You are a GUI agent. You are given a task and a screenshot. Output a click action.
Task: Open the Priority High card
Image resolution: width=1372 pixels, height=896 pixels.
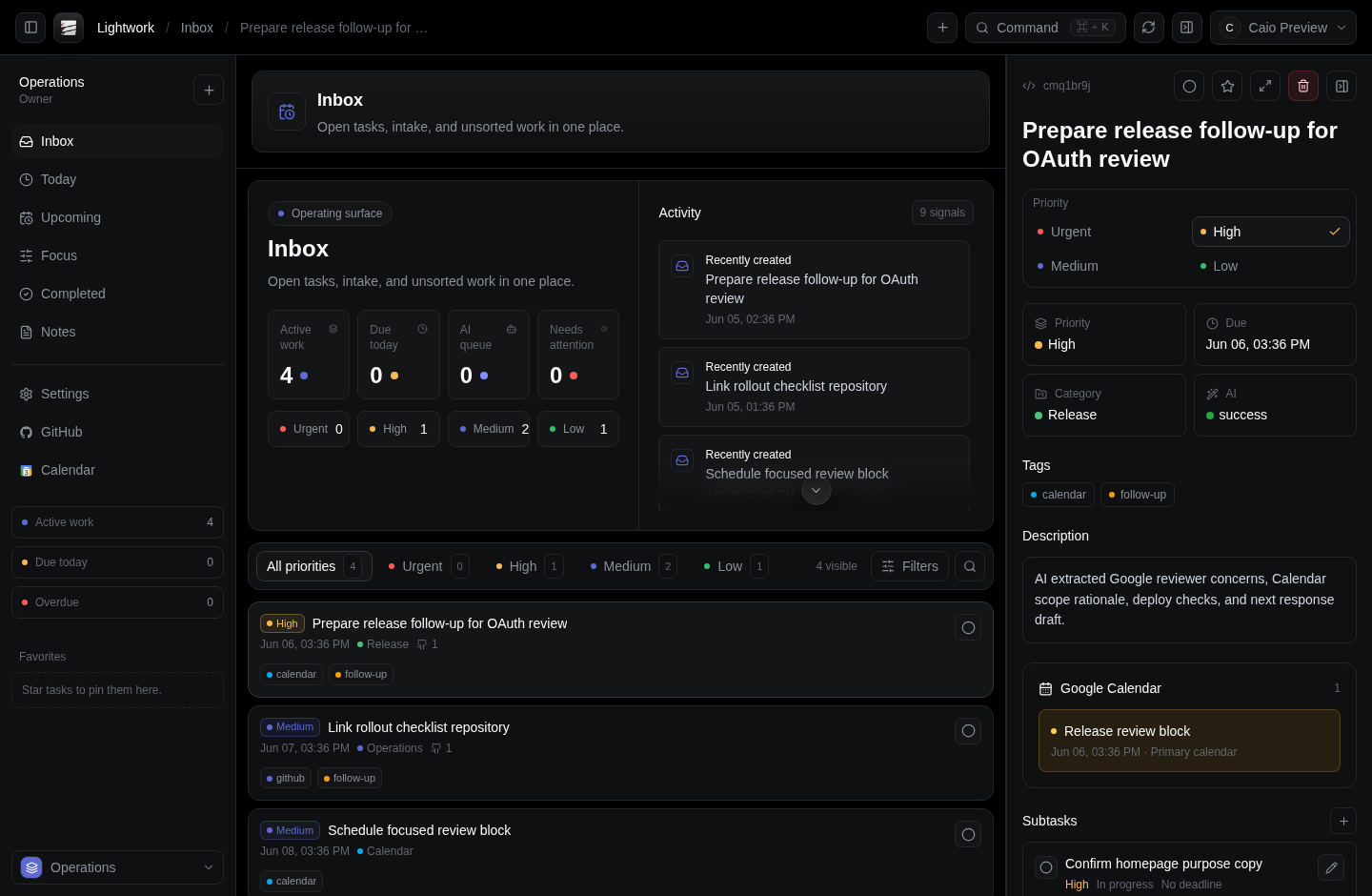tap(1103, 335)
